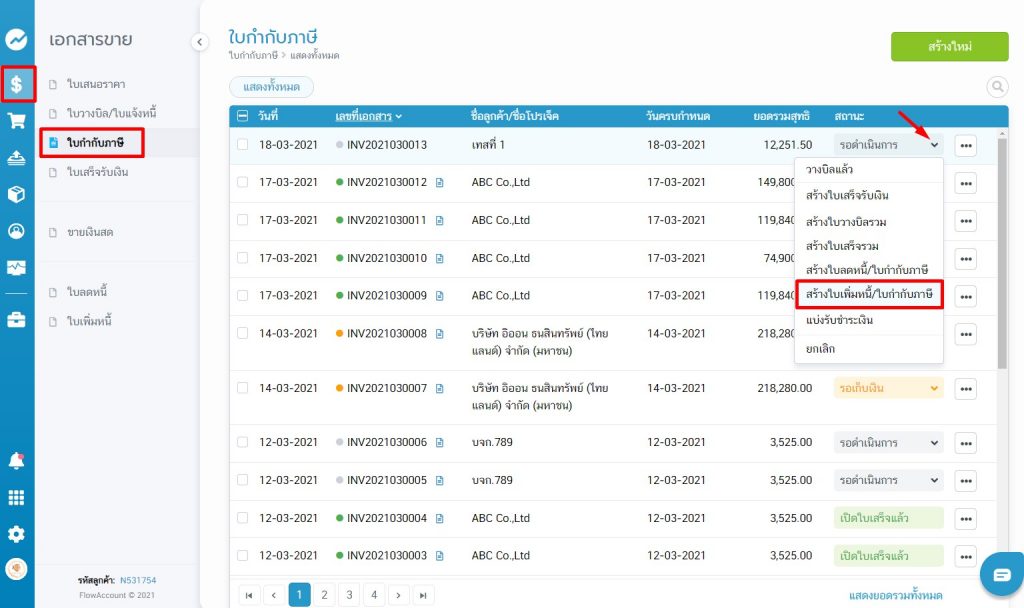This screenshot has width=1024, height=608.
Task: Open the settings gear icon
Action: (x=16, y=534)
